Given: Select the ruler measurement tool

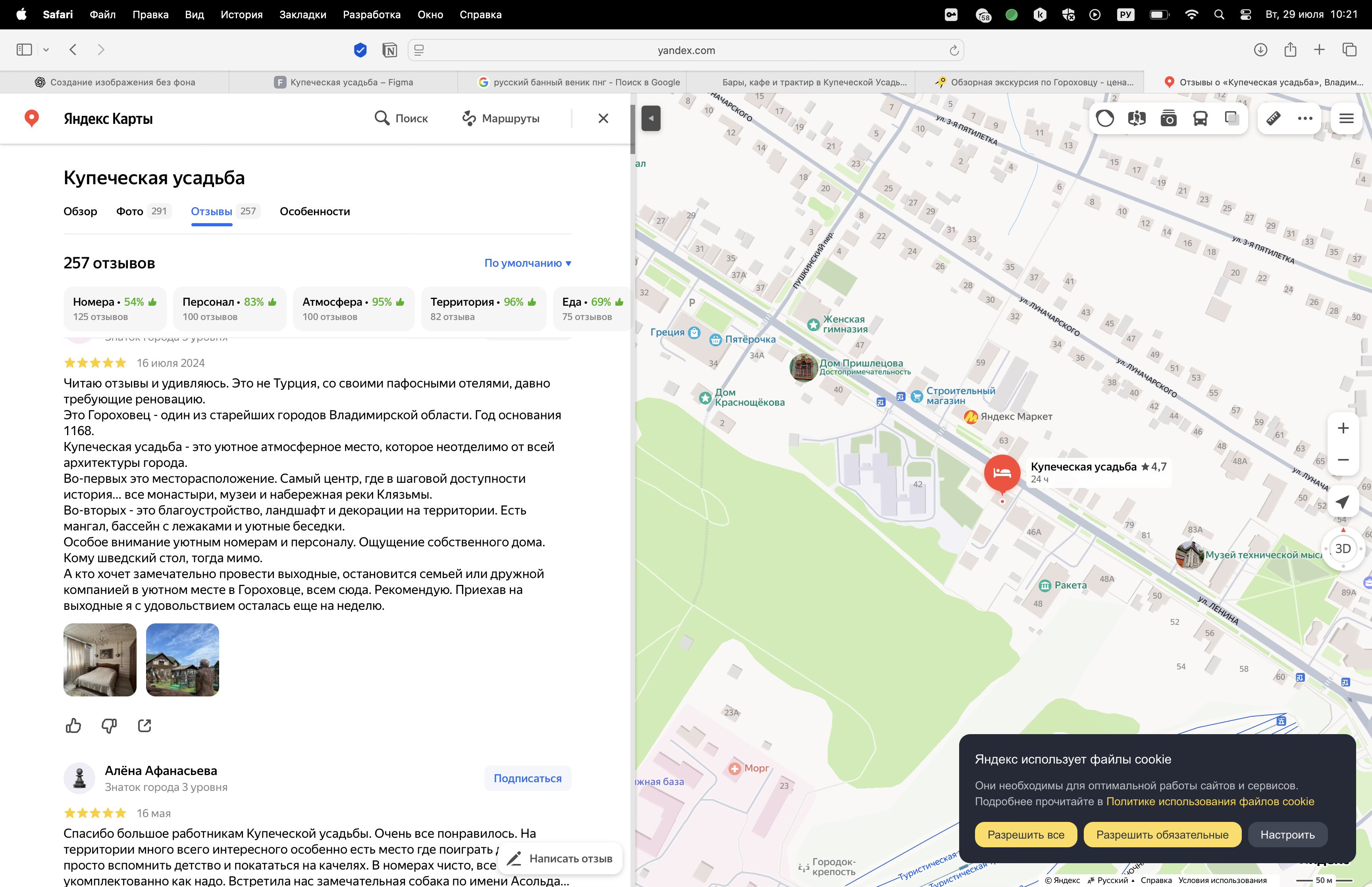Looking at the screenshot, I should point(1273,119).
